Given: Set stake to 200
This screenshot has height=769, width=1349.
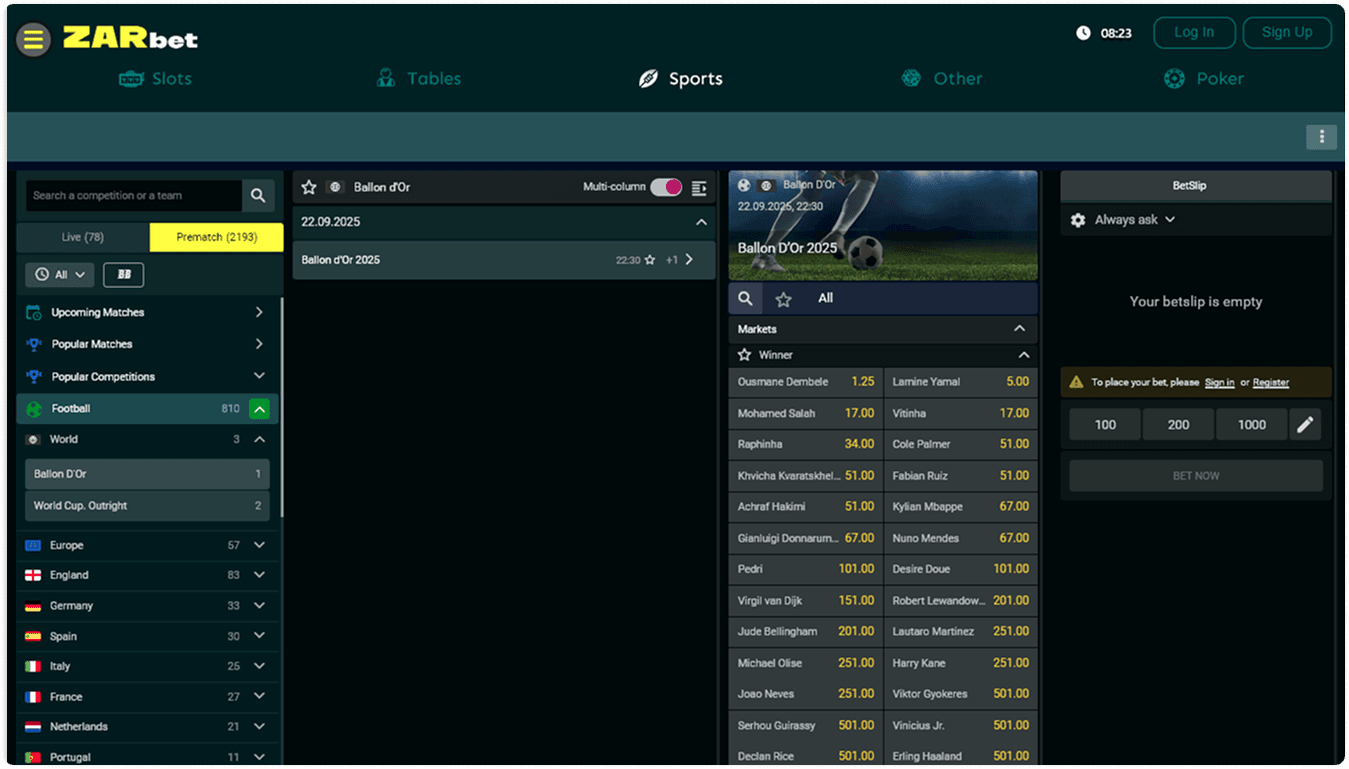Looking at the screenshot, I should point(1179,425).
